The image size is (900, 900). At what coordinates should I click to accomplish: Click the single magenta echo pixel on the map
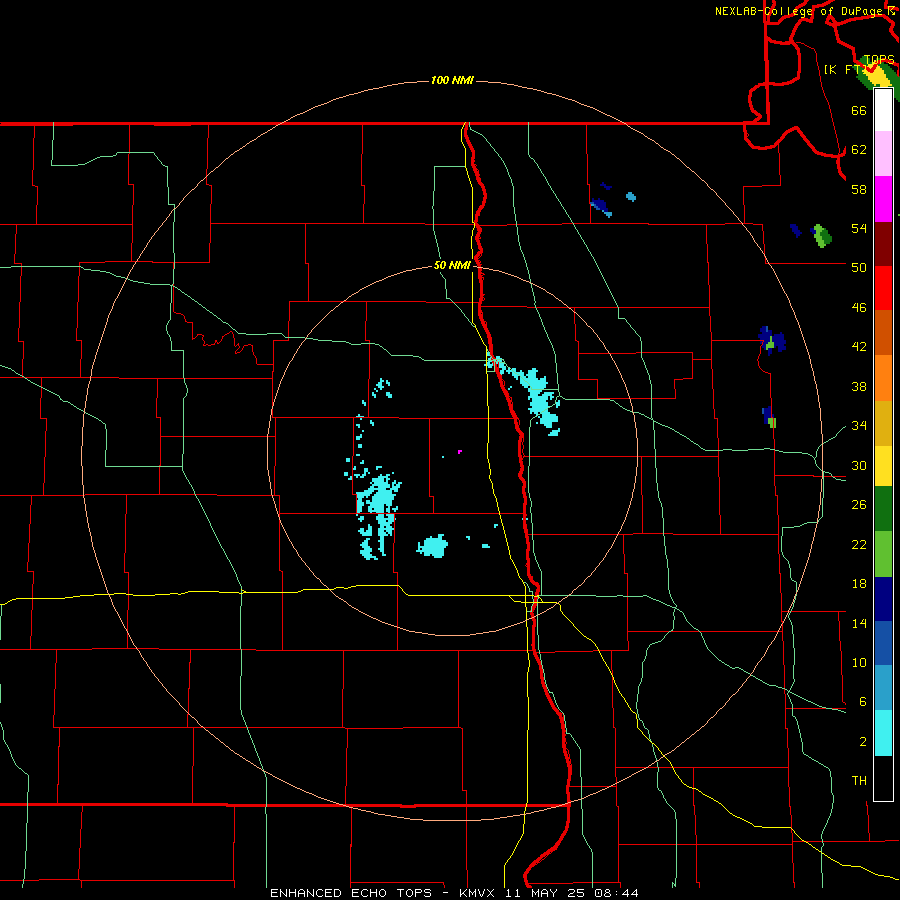pyautogui.click(x=460, y=452)
